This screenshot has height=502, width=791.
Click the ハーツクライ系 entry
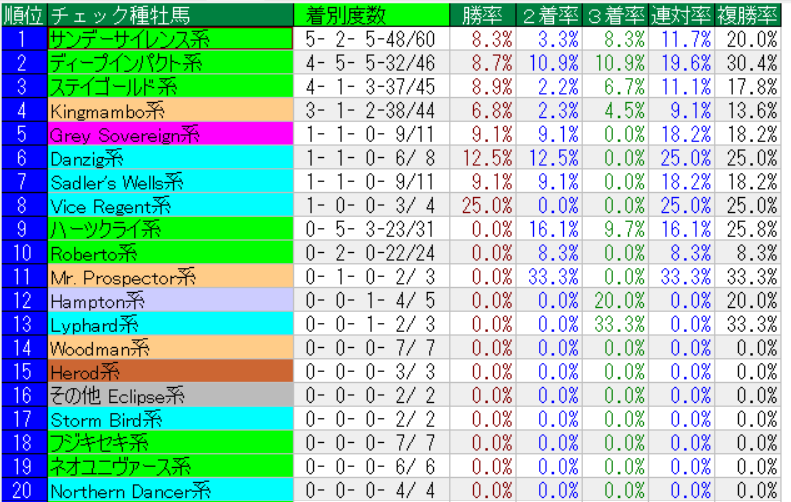(170, 228)
